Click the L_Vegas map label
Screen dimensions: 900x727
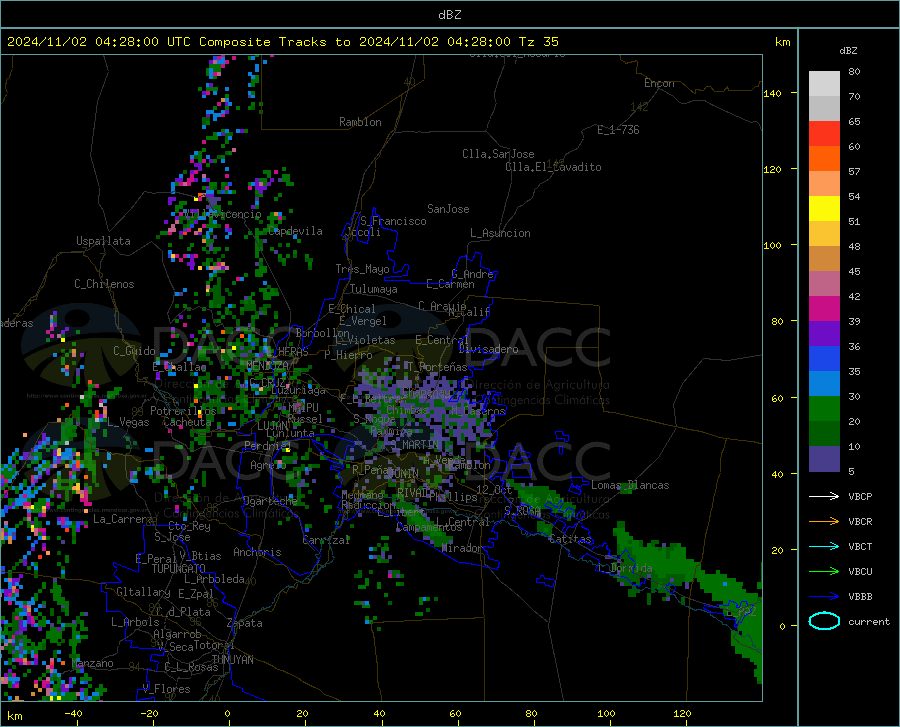(128, 422)
